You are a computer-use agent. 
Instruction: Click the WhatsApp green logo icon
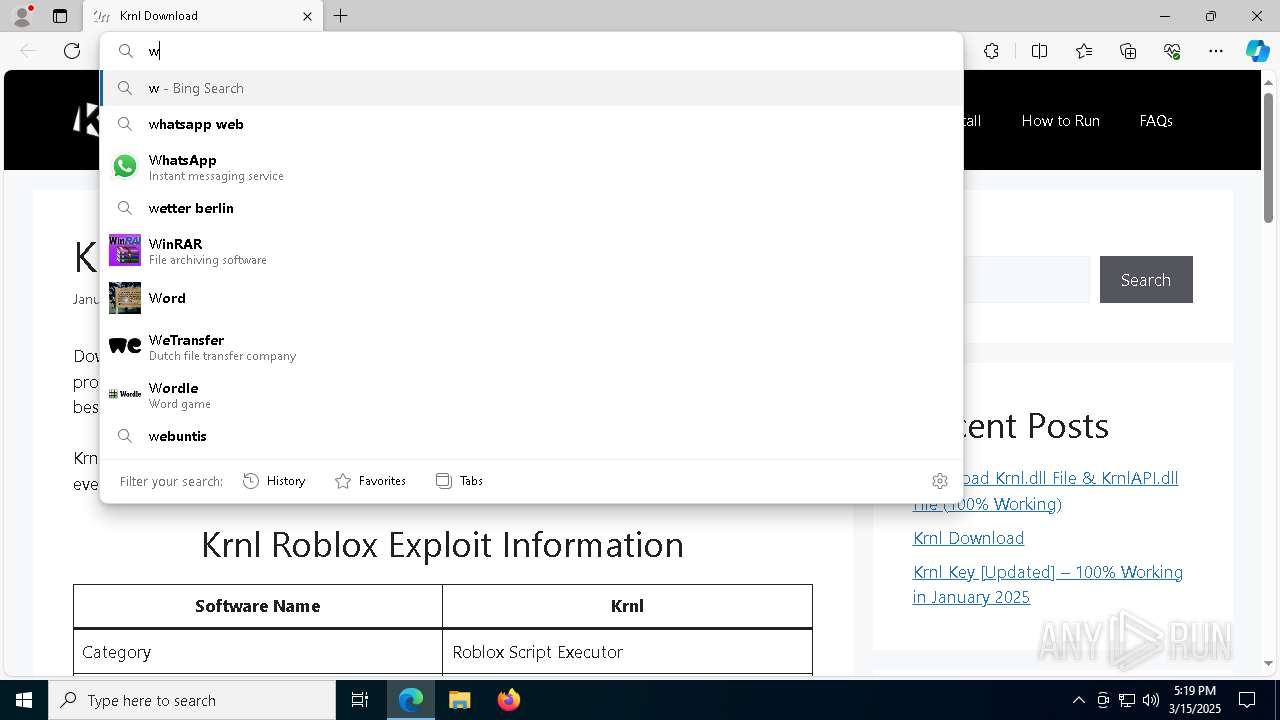point(125,166)
